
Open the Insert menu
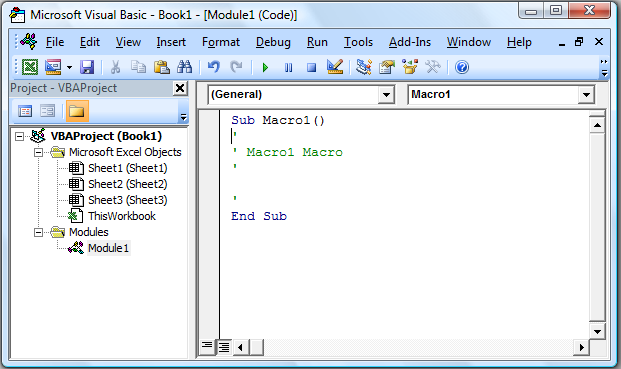coord(171,42)
